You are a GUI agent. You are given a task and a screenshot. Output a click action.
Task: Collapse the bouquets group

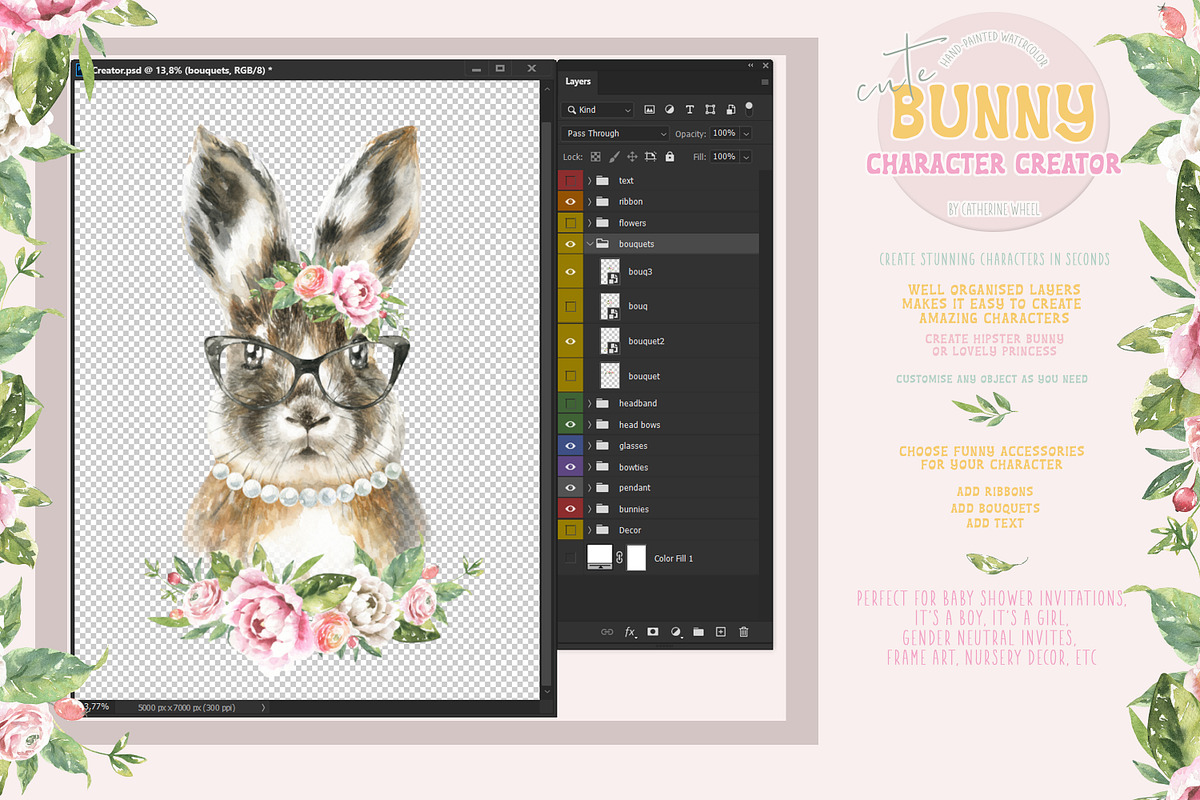coord(590,244)
